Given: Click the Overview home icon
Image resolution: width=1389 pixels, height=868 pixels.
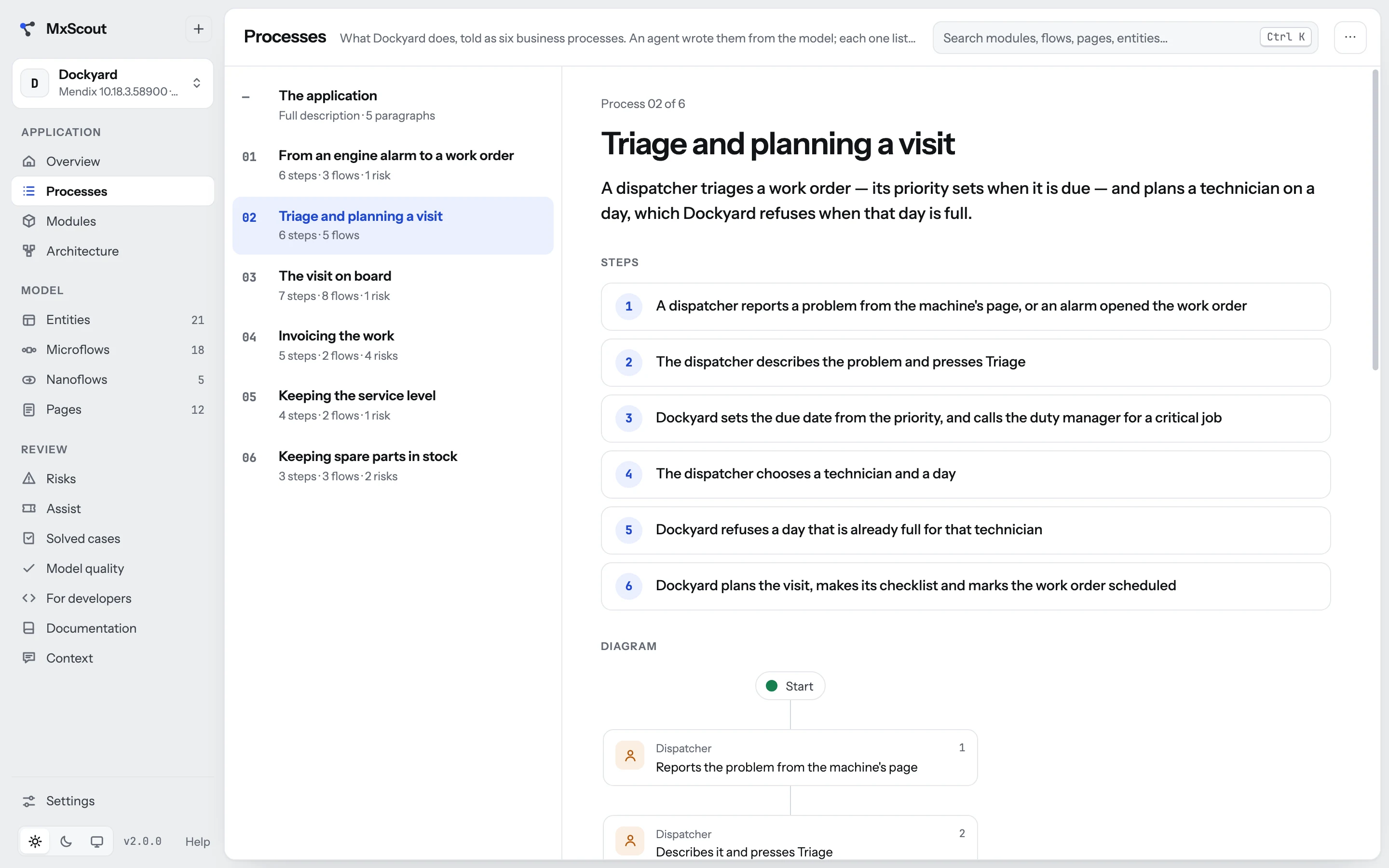Looking at the screenshot, I should point(29,162).
